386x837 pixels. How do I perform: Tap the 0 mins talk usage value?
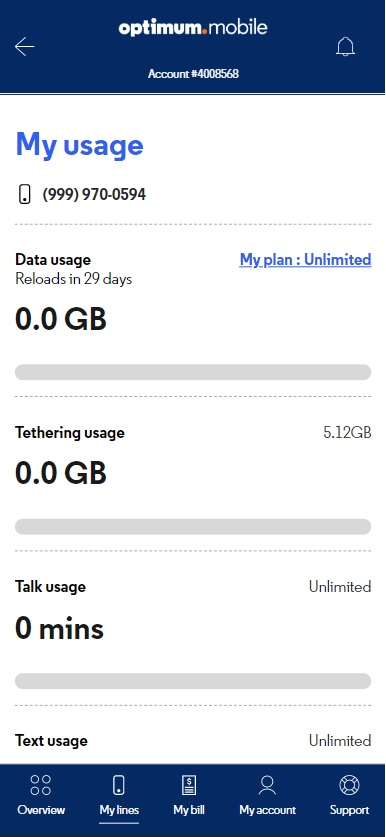[59, 628]
